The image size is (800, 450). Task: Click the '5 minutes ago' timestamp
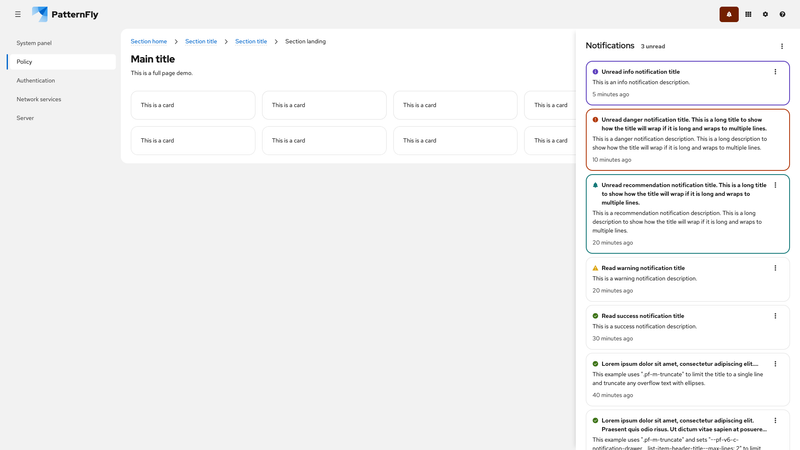[x=611, y=94]
